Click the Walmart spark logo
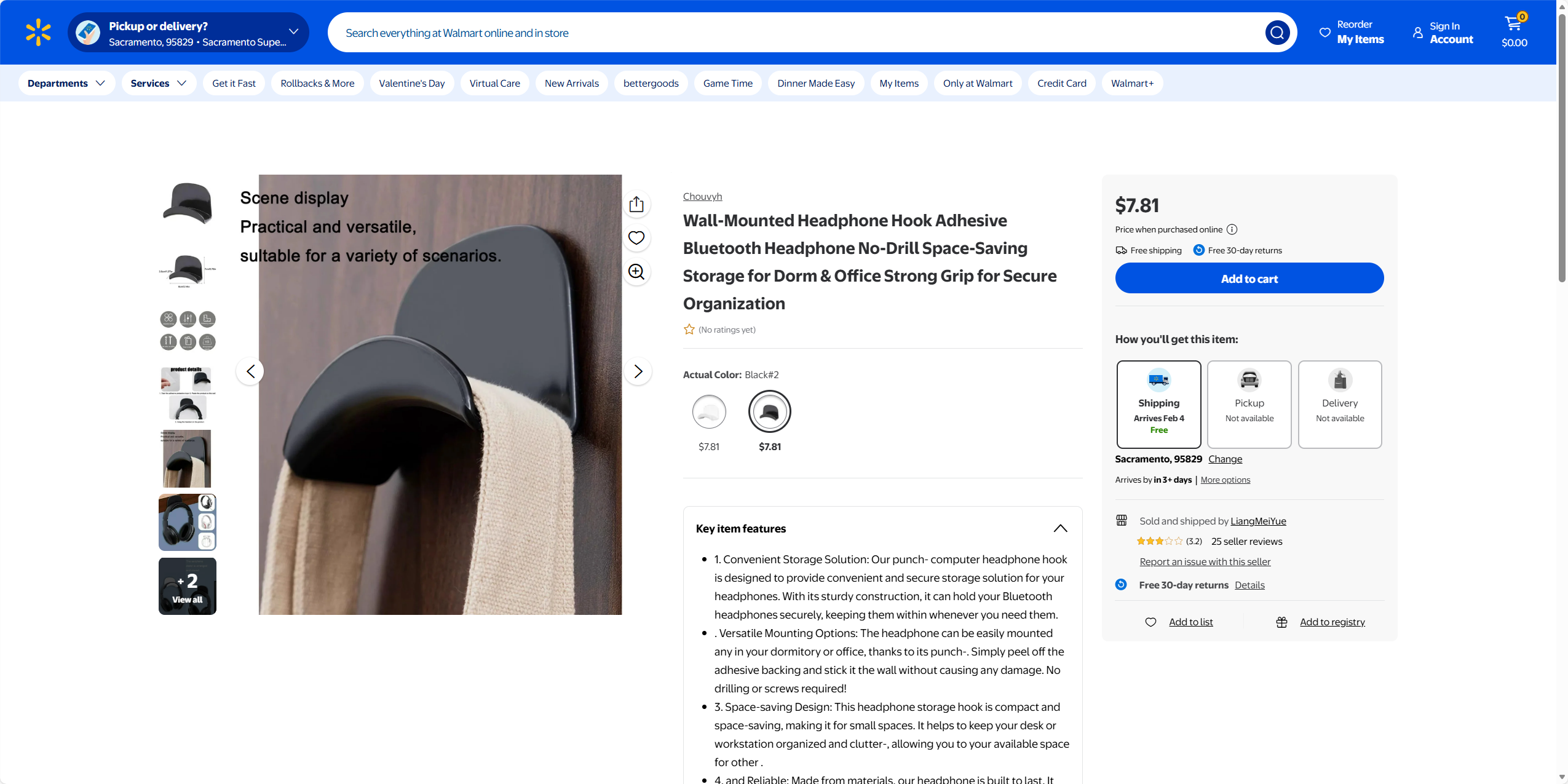 (x=38, y=33)
